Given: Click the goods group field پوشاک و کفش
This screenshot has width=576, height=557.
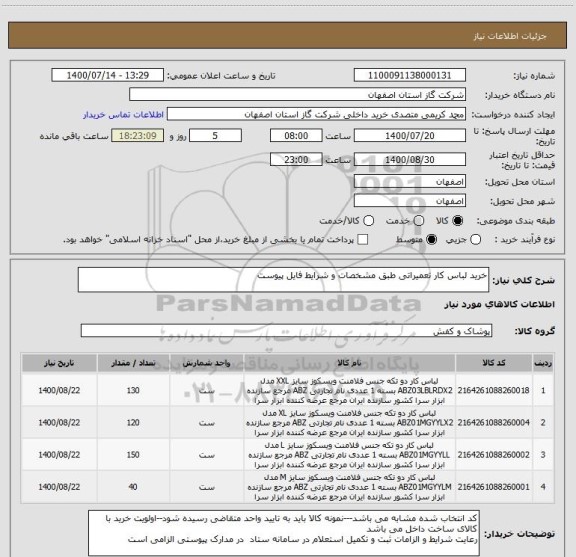Looking at the screenshot, I should (286, 331).
